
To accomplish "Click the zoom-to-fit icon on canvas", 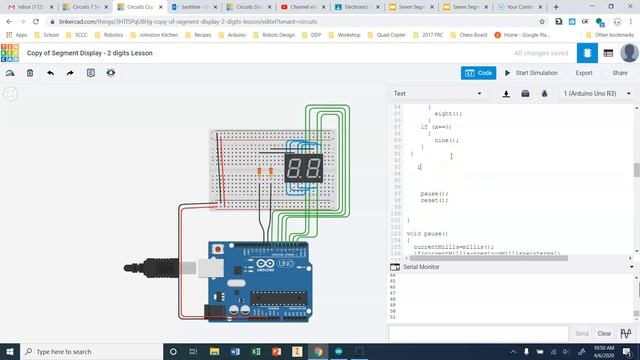I will tap(11, 94).
